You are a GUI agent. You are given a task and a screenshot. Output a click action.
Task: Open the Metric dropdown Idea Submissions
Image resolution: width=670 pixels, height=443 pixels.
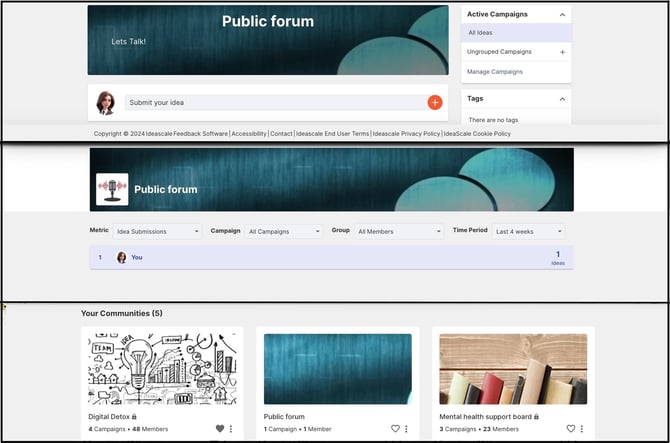coord(157,232)
